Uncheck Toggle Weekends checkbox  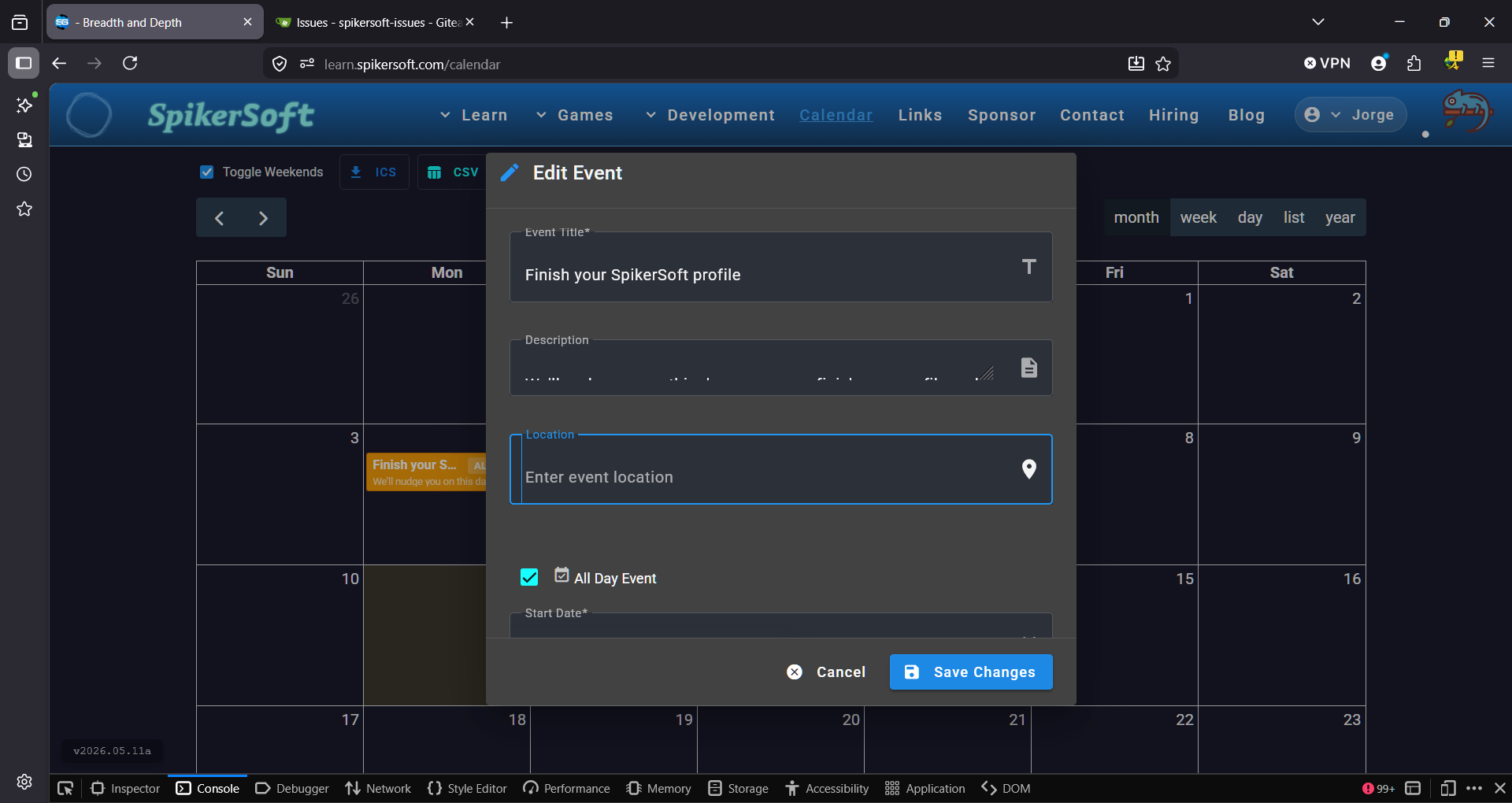pyautogui.click(x=206, y=172)
